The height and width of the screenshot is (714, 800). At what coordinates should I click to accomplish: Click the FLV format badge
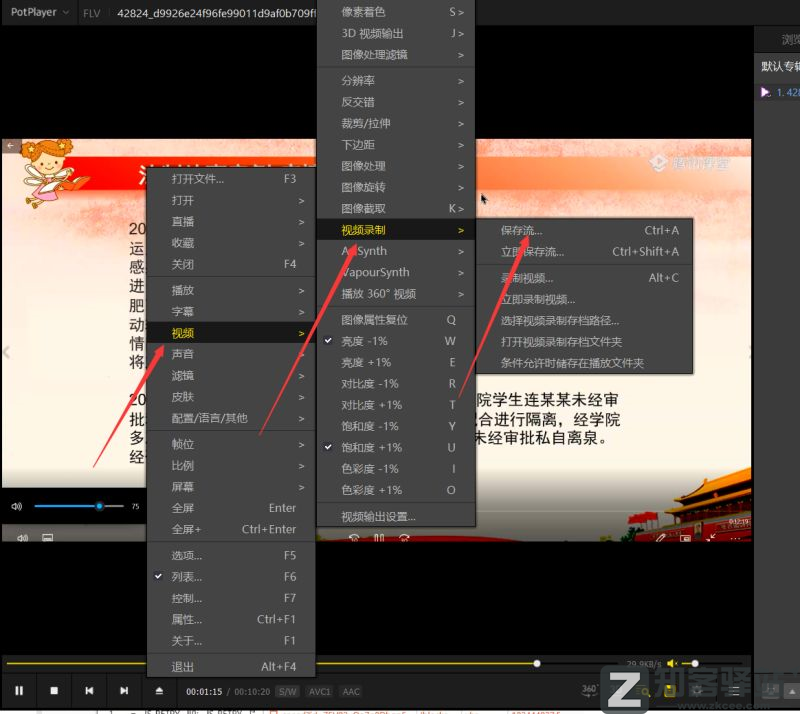(93, 13)
